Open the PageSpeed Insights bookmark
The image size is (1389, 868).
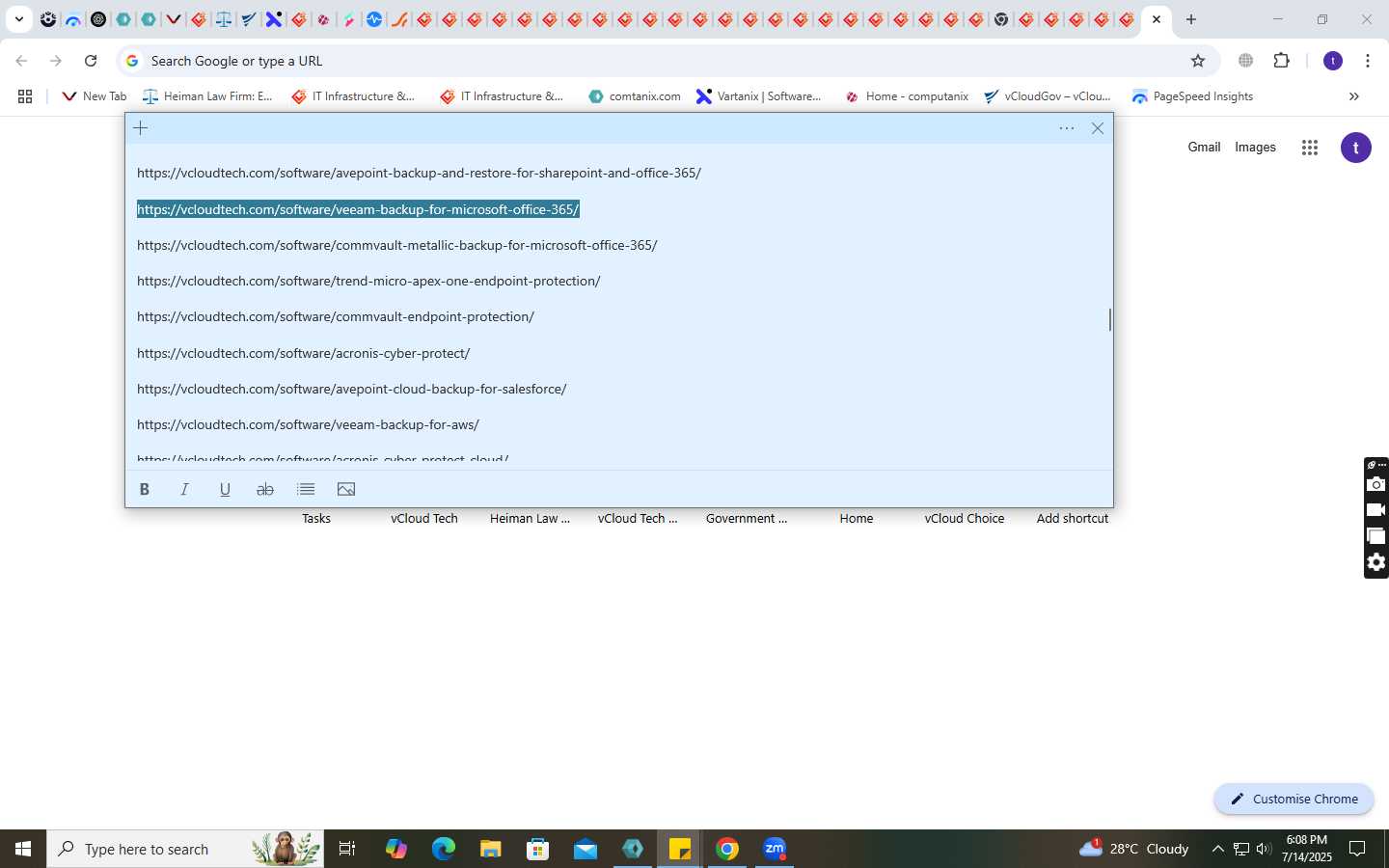[x=1193, y=96]
